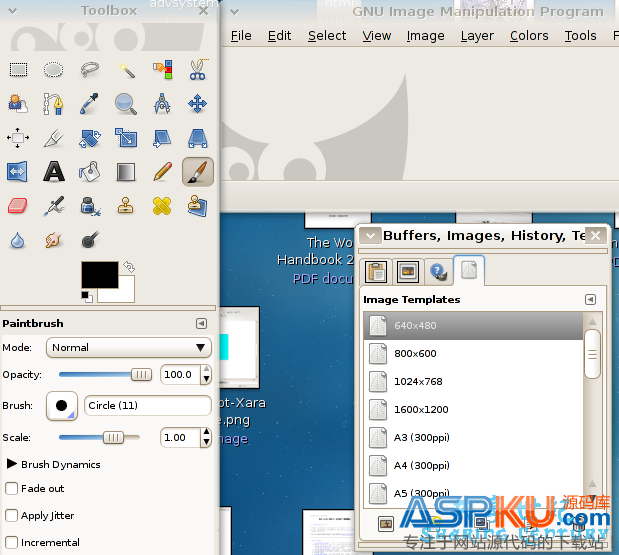This screenshot has height=555, width=619.
Task: Select the Measure compass tool
Action: (163, 104)
